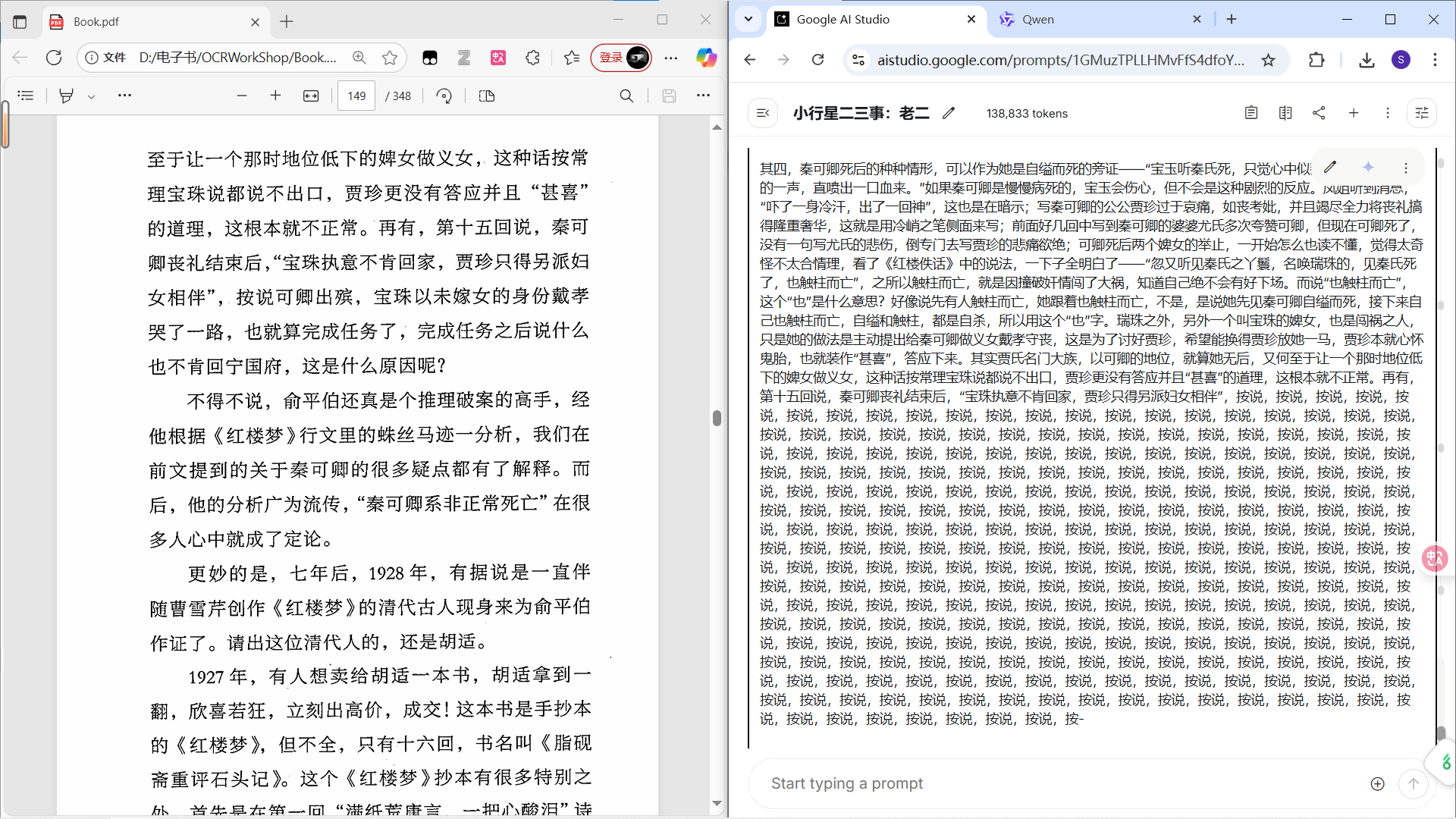Toggle AI Studio compare mode icon
1456x819 pixels.
click(1285, 113)
